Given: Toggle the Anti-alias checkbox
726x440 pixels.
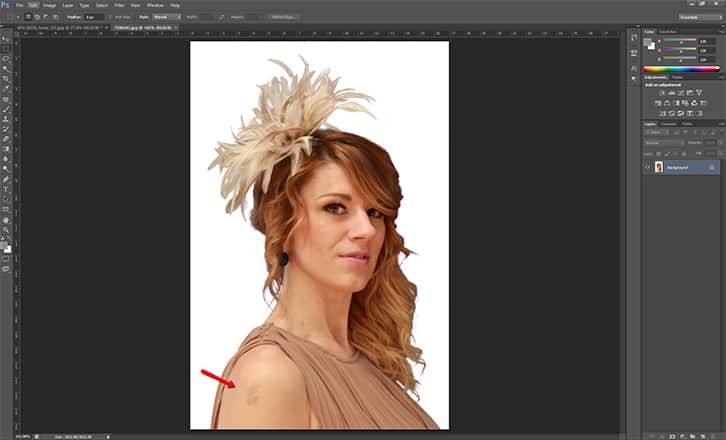Looking at the screenshot, I should coord(110,17).
